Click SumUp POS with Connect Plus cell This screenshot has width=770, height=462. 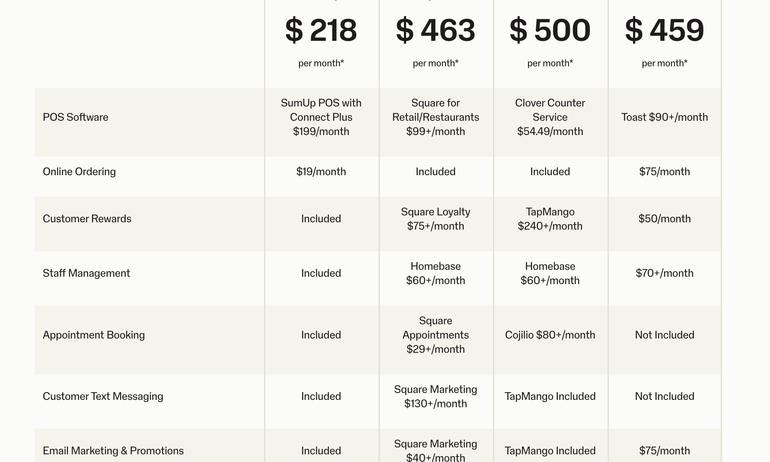(321, 117)
